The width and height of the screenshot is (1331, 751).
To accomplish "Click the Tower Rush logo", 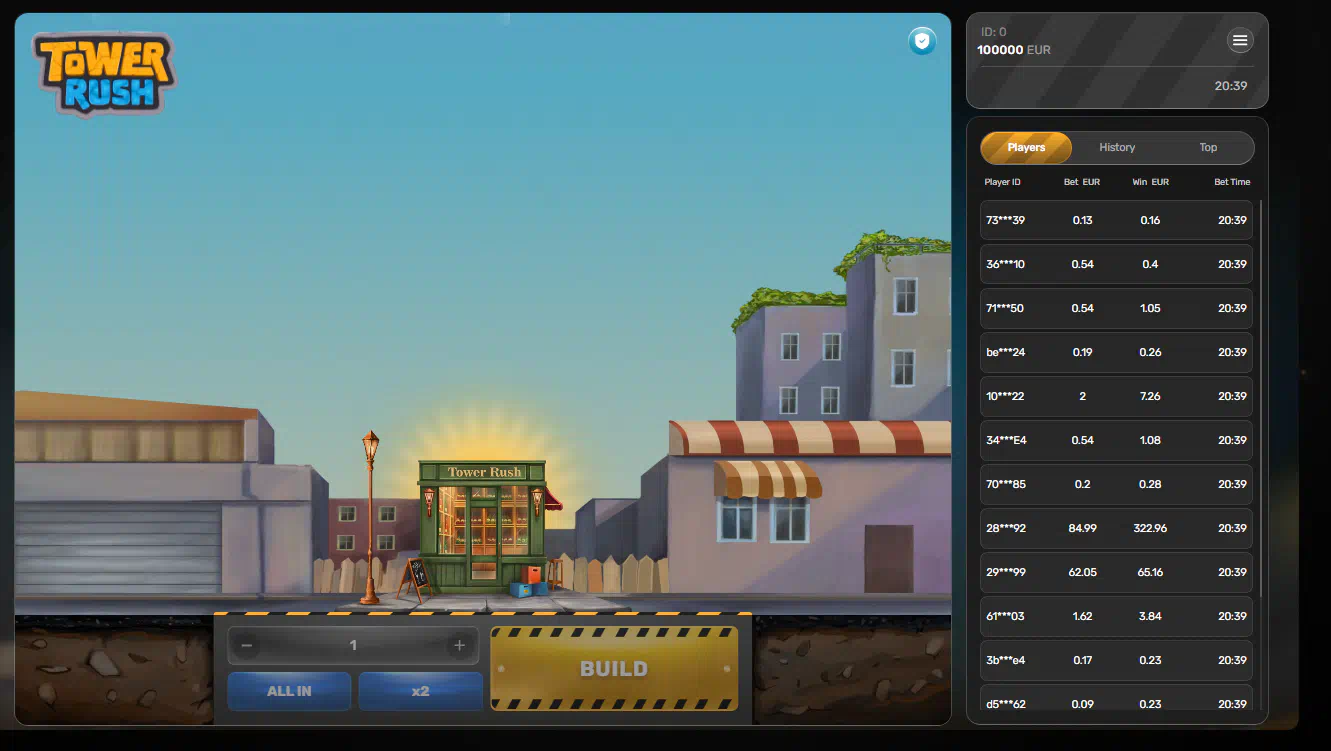I will point(104,74).
